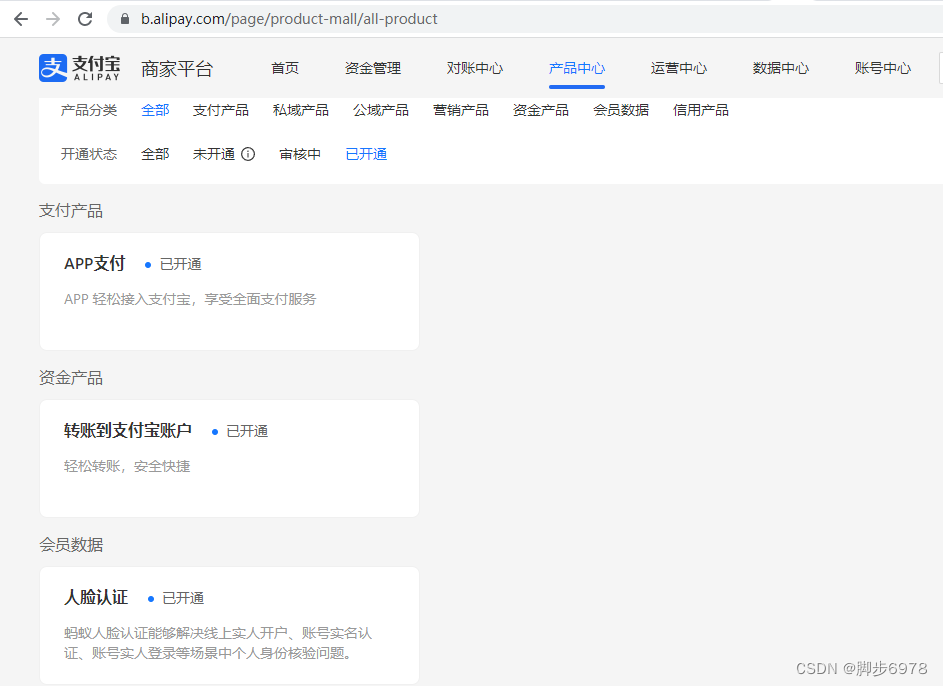Select 全部 in 开通状态 filter
Viewport: 943px width, 686px height.
click(155, 155)
